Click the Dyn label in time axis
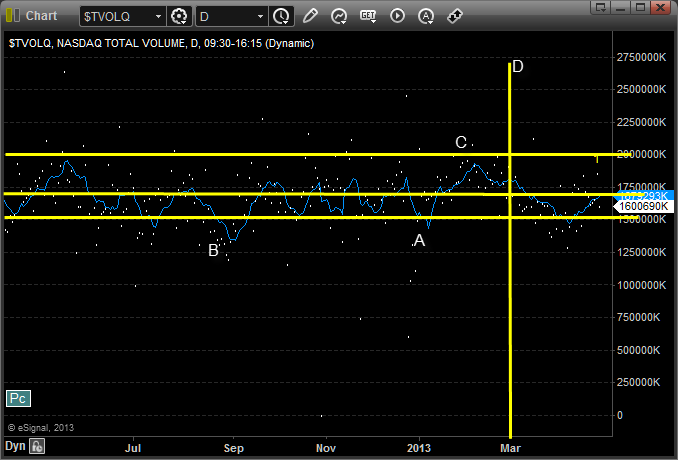 (x=15, y=446)
